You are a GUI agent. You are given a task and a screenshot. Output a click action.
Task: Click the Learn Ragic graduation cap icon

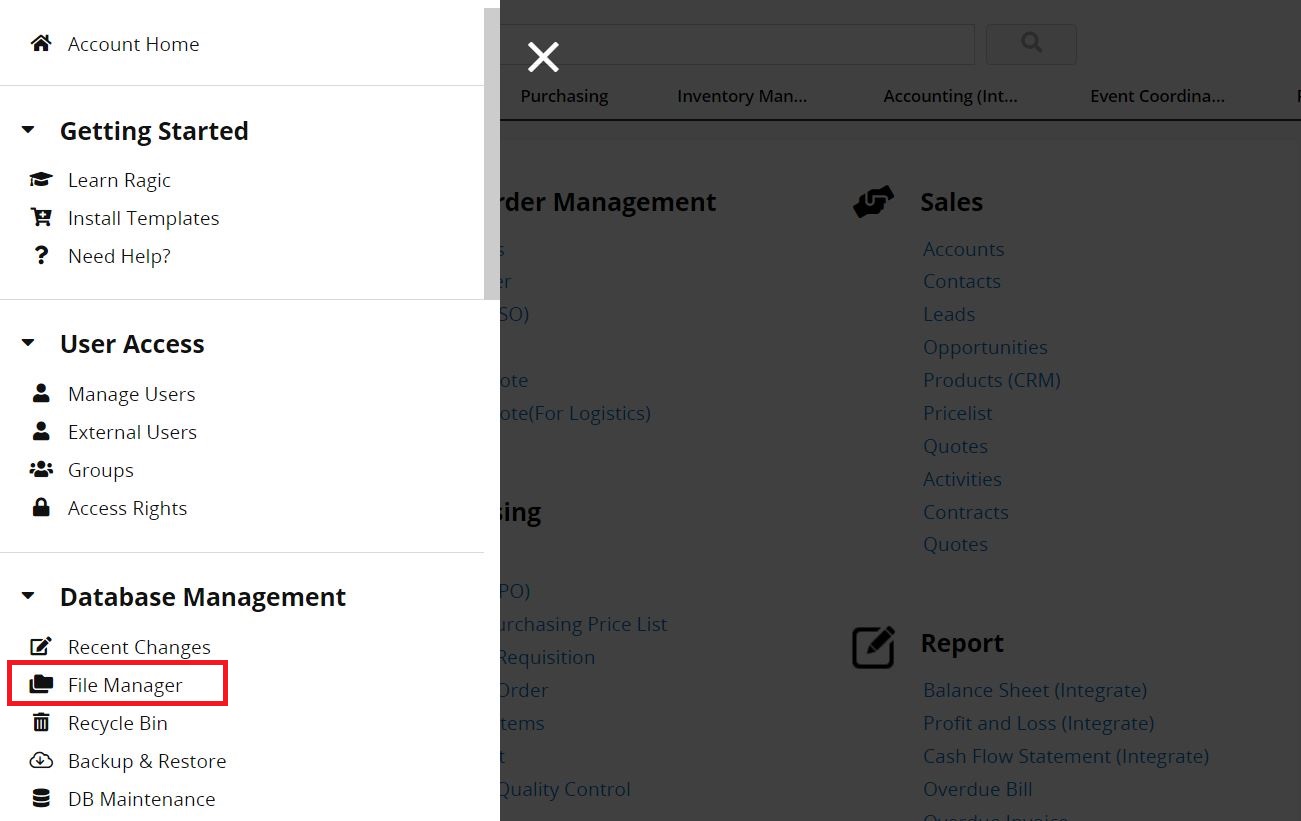41,180
